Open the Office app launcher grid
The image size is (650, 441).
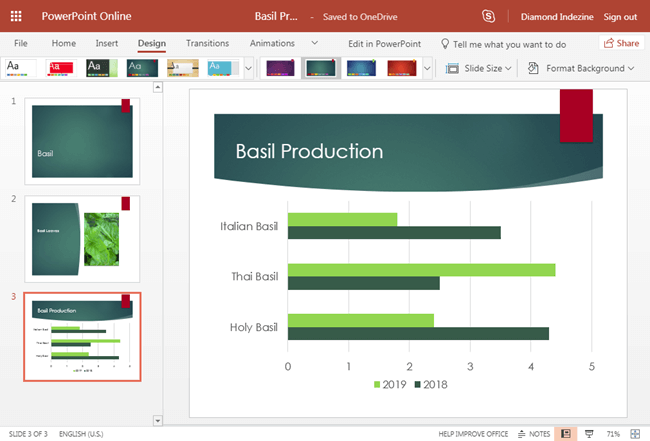pos(15,16)
